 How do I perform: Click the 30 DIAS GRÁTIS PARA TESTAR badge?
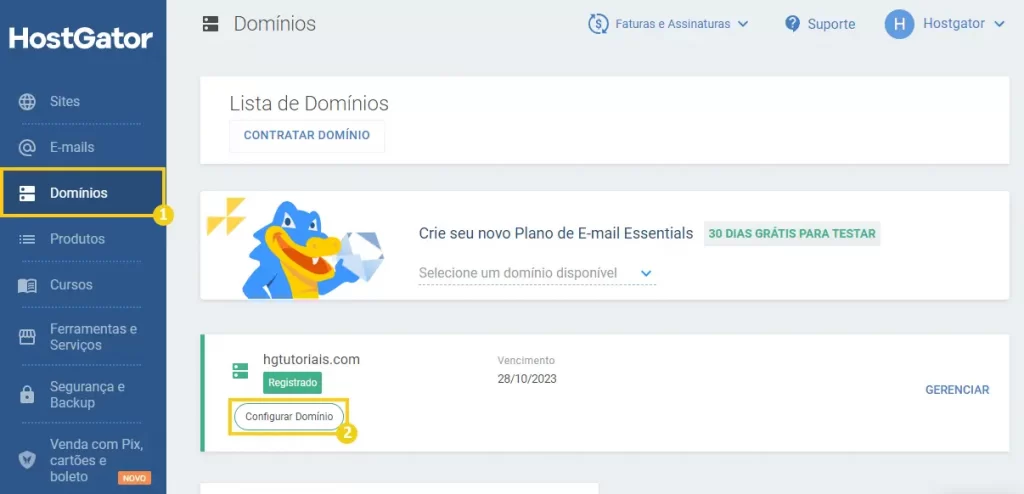click(792, 234)
